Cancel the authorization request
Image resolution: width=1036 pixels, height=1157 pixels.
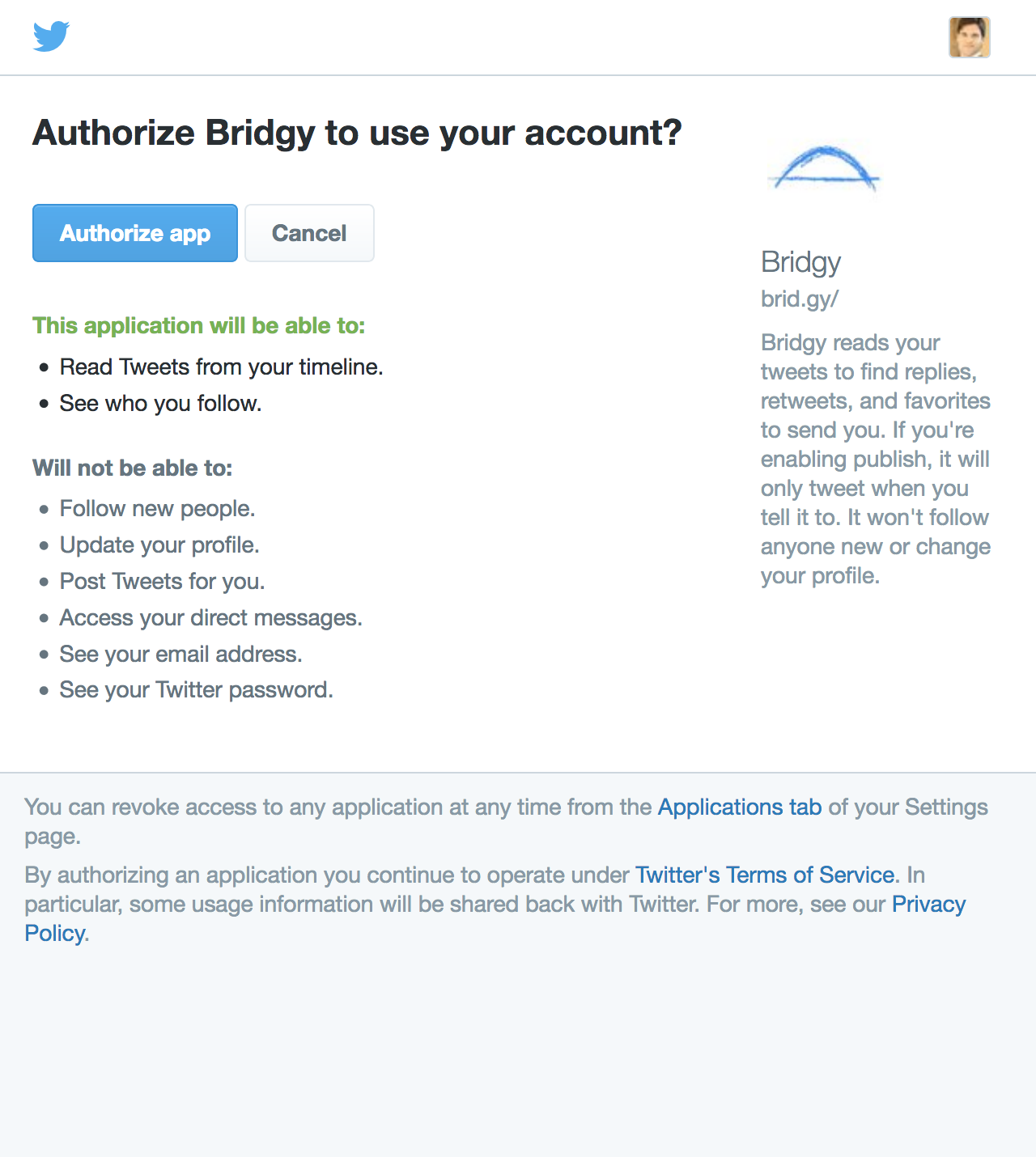click(309, 233)
